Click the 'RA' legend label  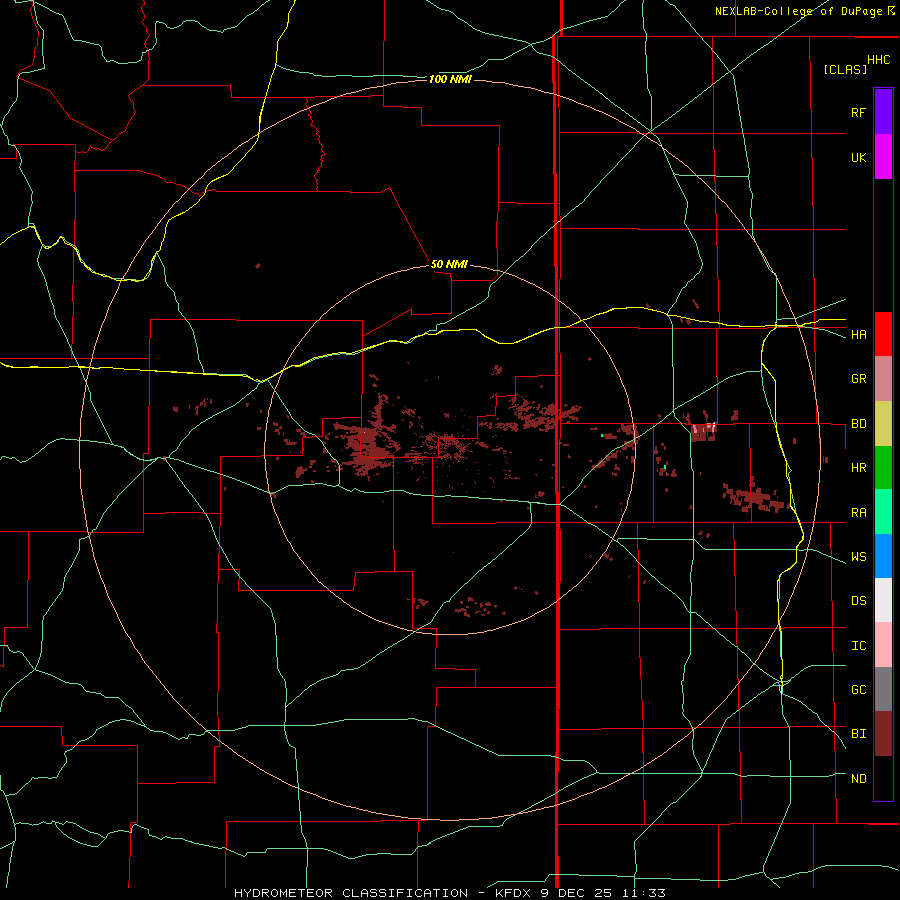(858, 513)
